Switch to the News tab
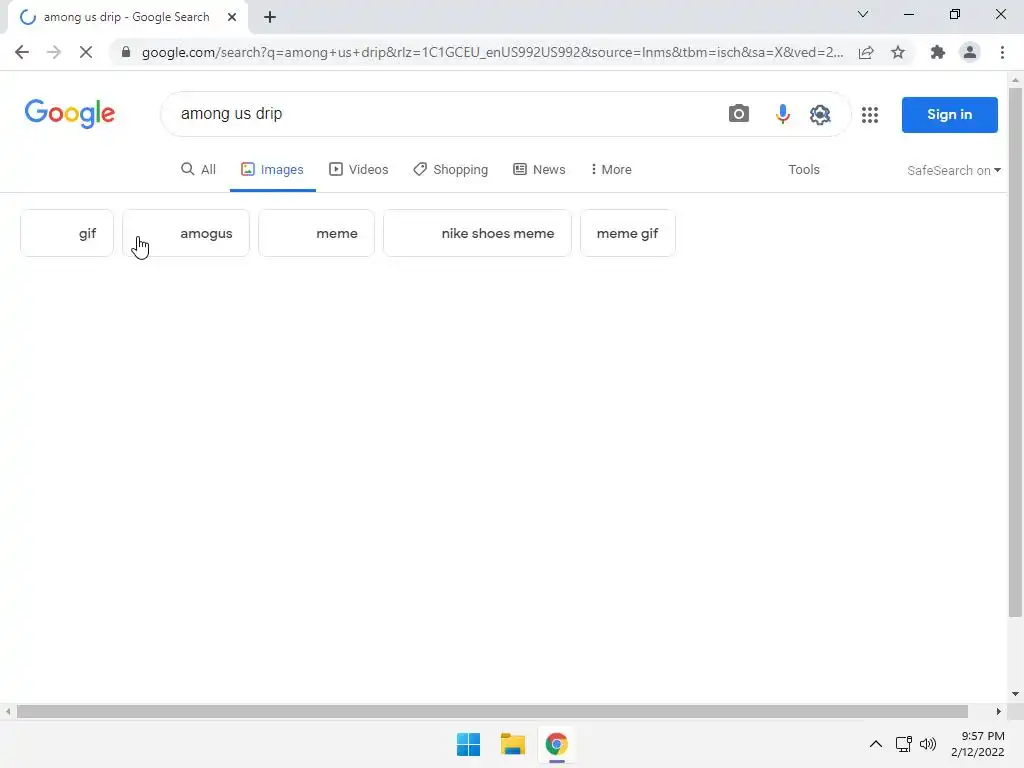Viewport: 1024px width, 768px height. pos(539,170)
